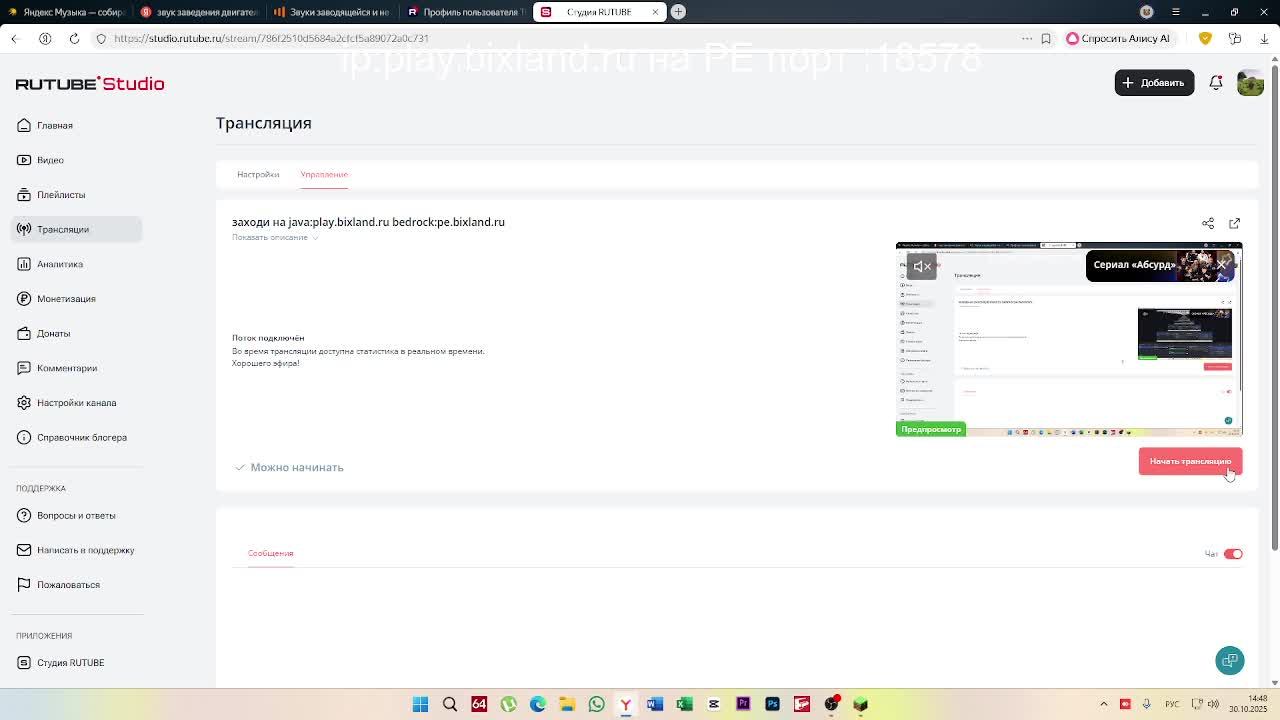
Task: Click the Настройки канала gear icon
Action: [x=24, y=402]
